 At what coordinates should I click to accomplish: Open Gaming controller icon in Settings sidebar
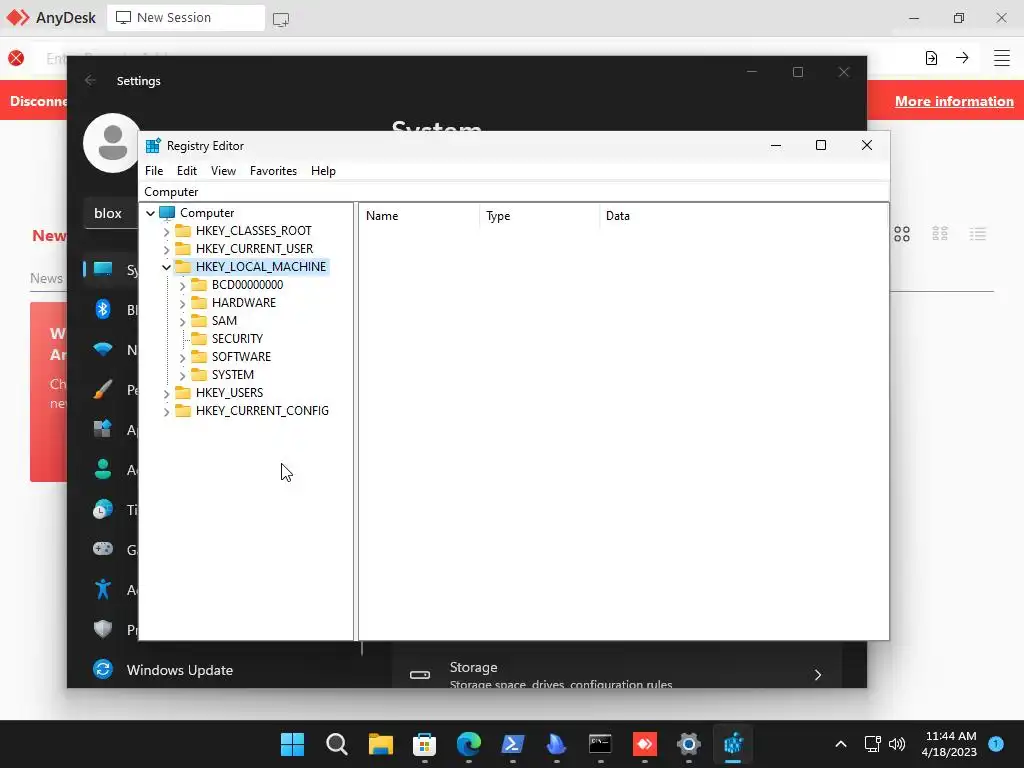[103, 549]
